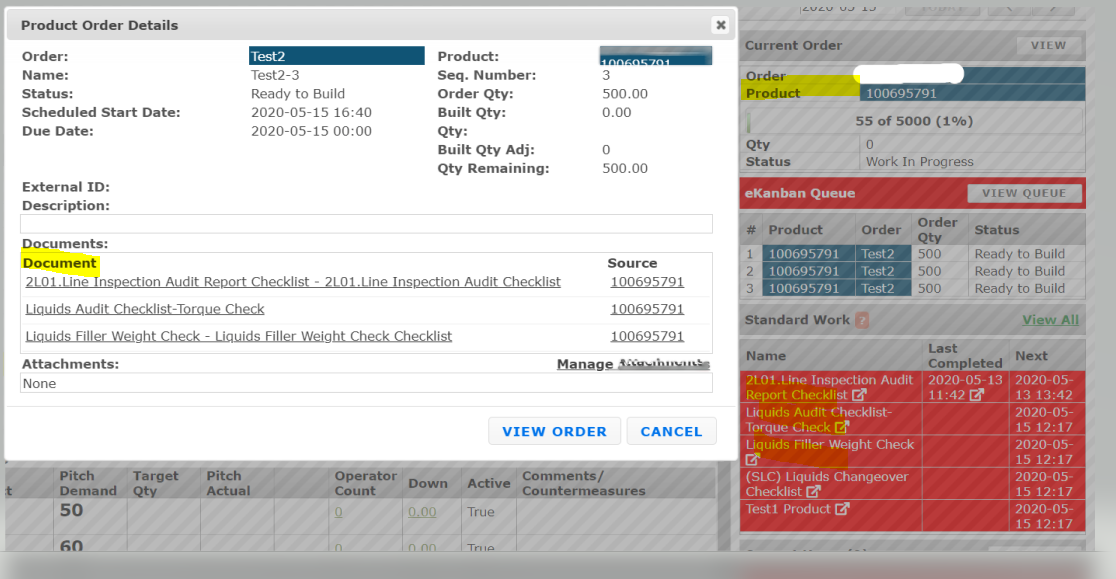
Task: Click the Attachments box showing None
Action: click(367, 383)
